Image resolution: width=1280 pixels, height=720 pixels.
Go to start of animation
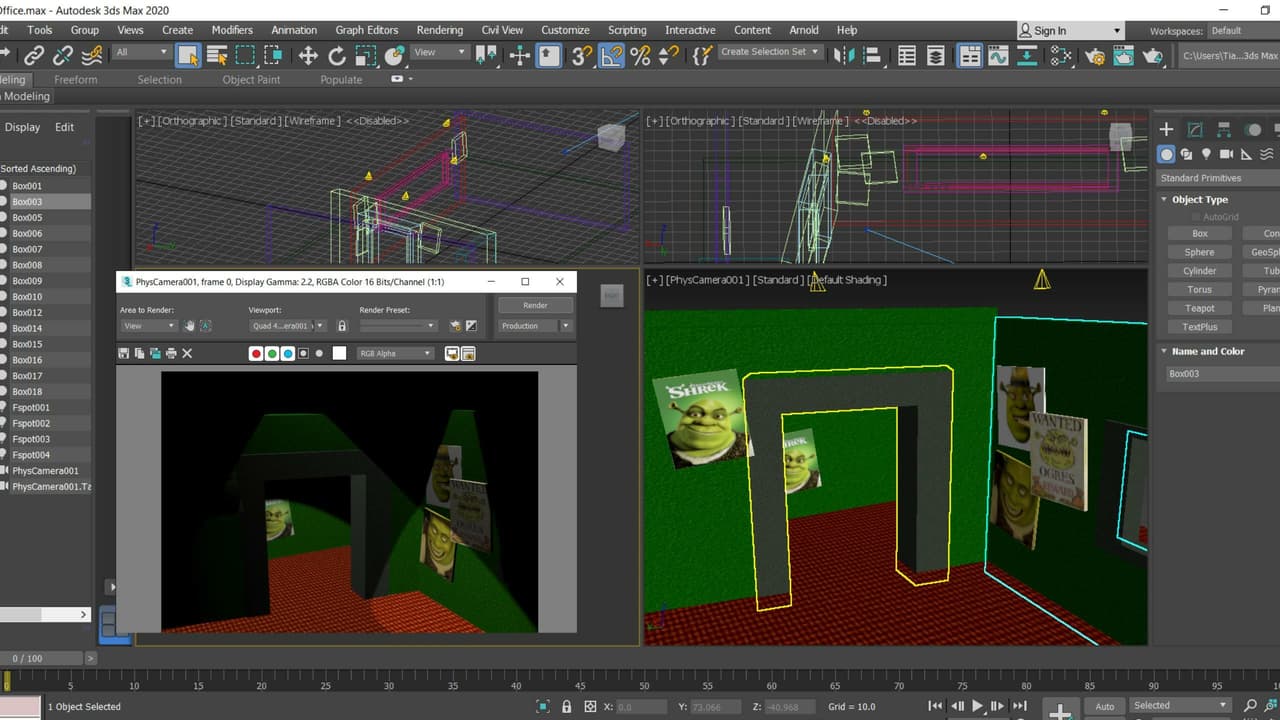tap(935, 706)
